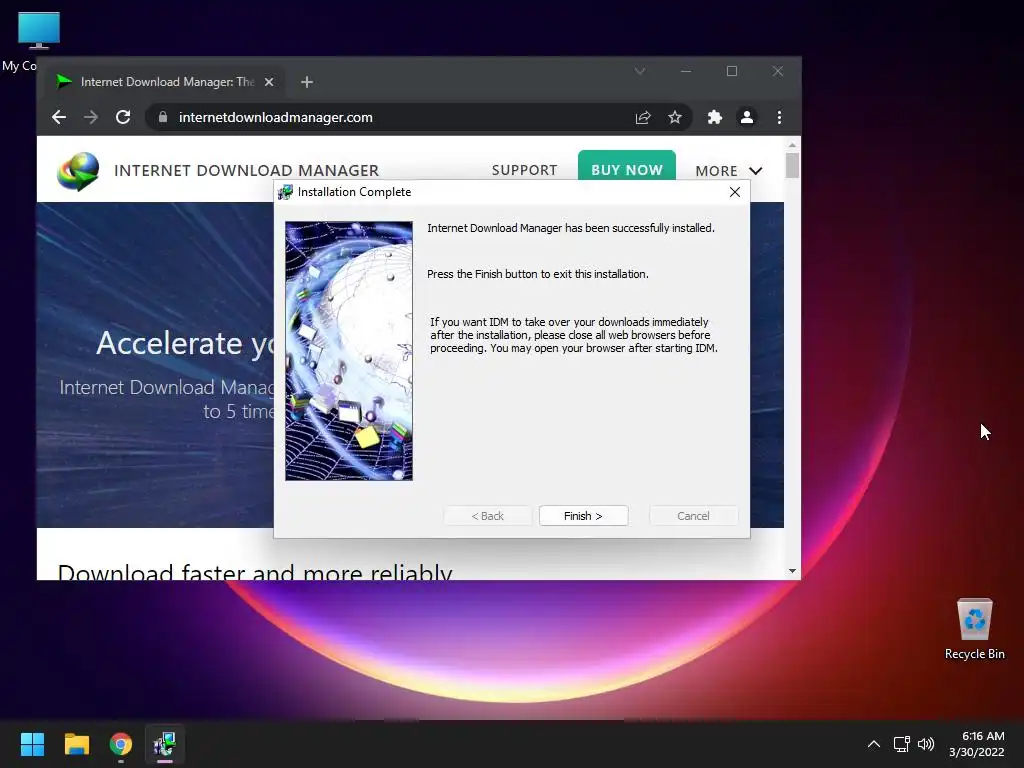Click the page scrollbar down arrow
The width and height of the screenshot is (1024, 768).
click(x=792, y=571)
